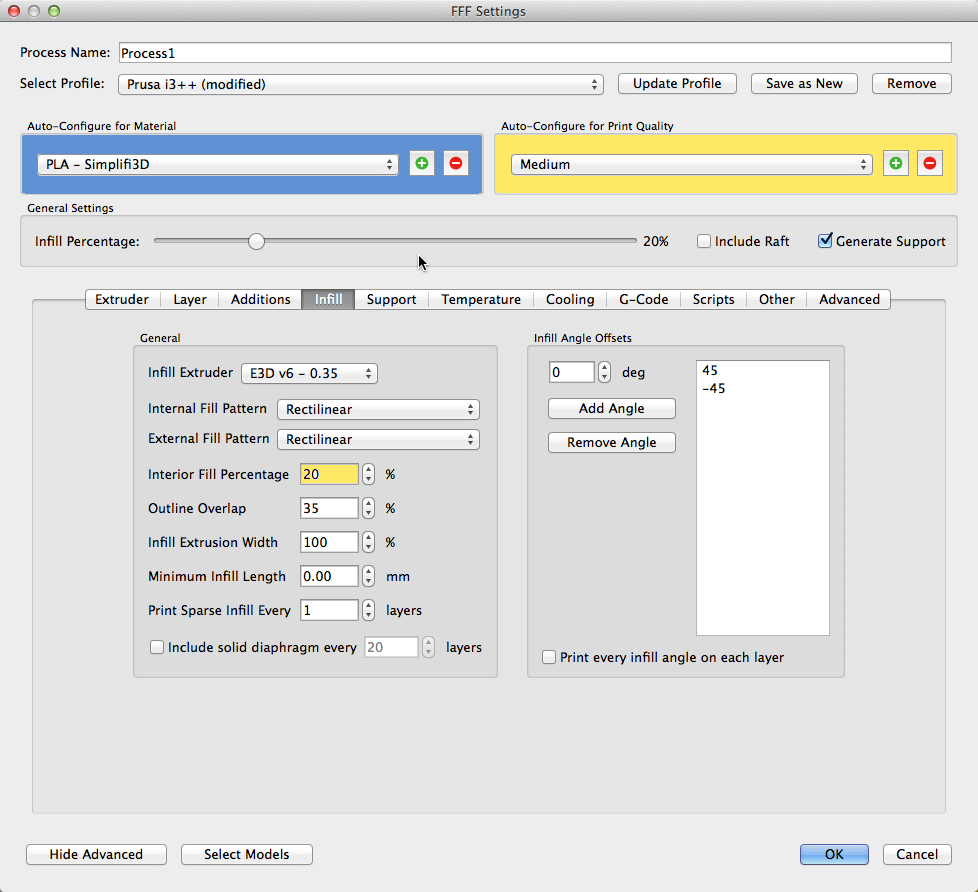Open the PLA - Simplifi3D material dropdown

click(x=218, y=165)
